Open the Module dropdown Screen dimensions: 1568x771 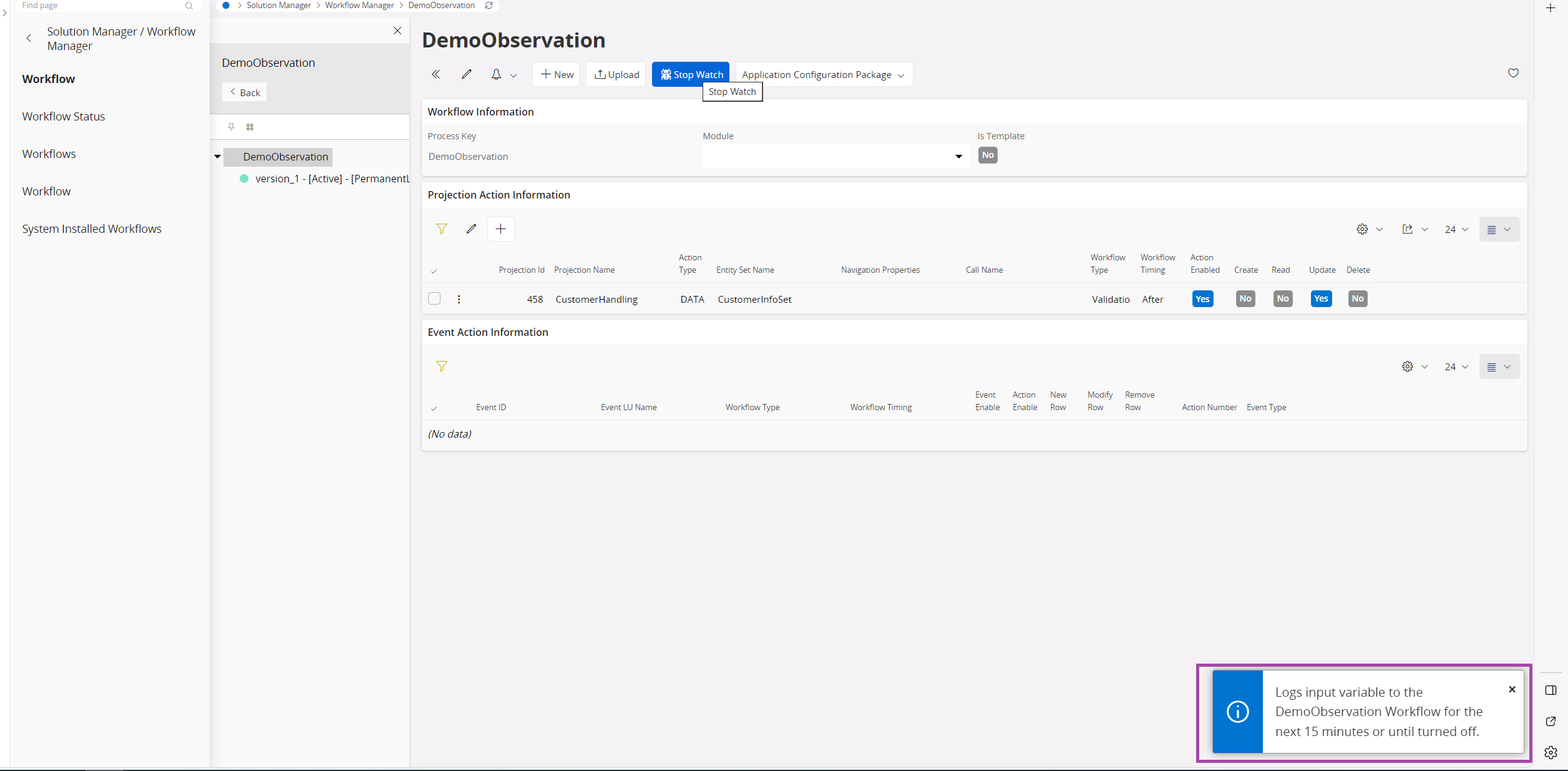pyautogui.click(x=958, y=156)
